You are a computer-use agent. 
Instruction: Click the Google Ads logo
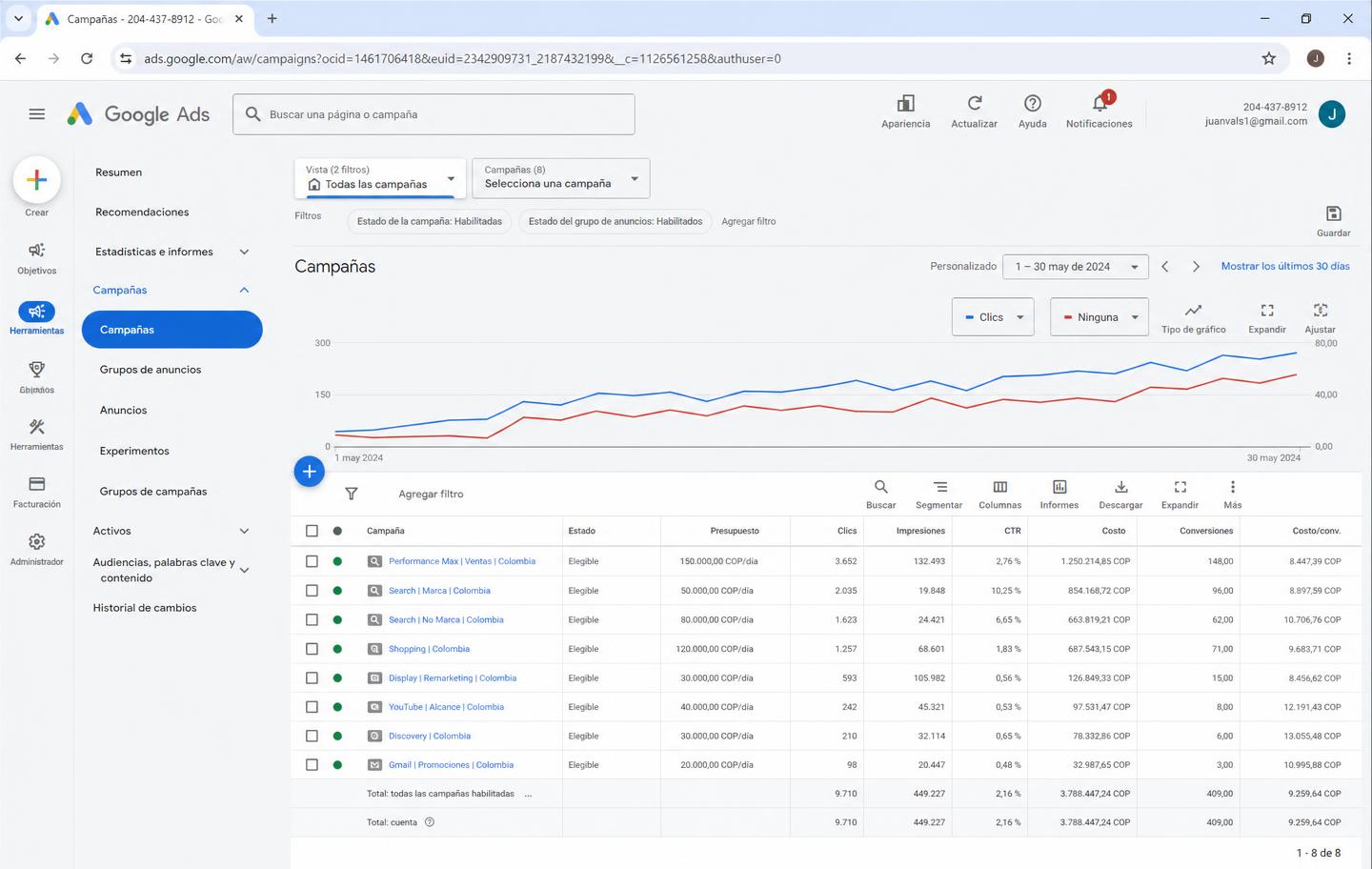[138, 114]
